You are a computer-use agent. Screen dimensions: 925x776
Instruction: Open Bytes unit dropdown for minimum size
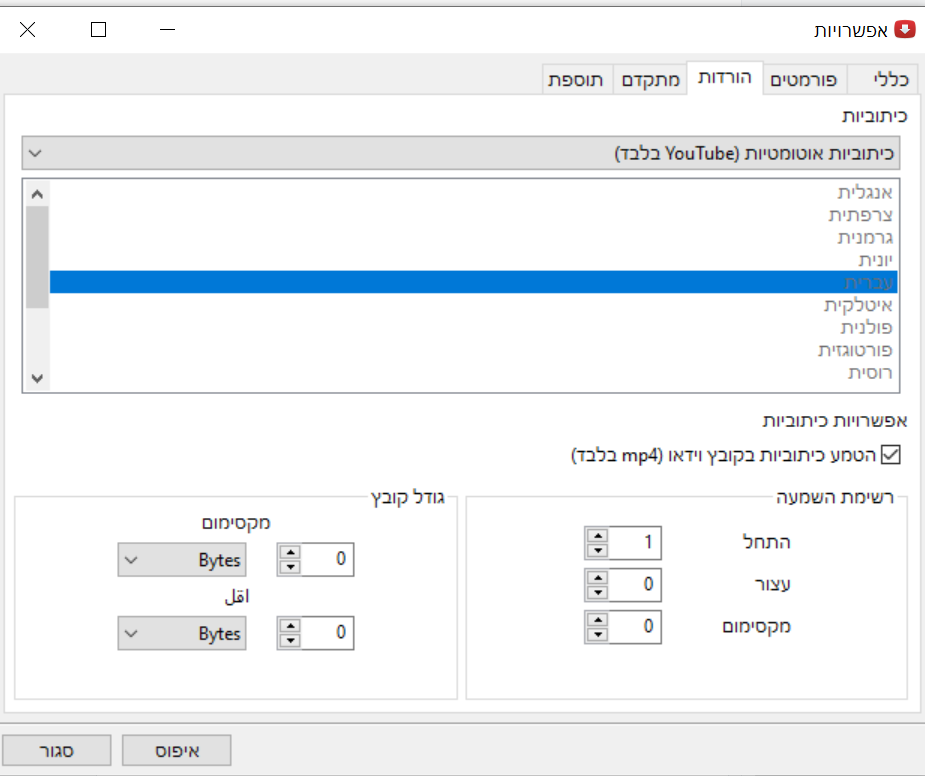[182, 633]
